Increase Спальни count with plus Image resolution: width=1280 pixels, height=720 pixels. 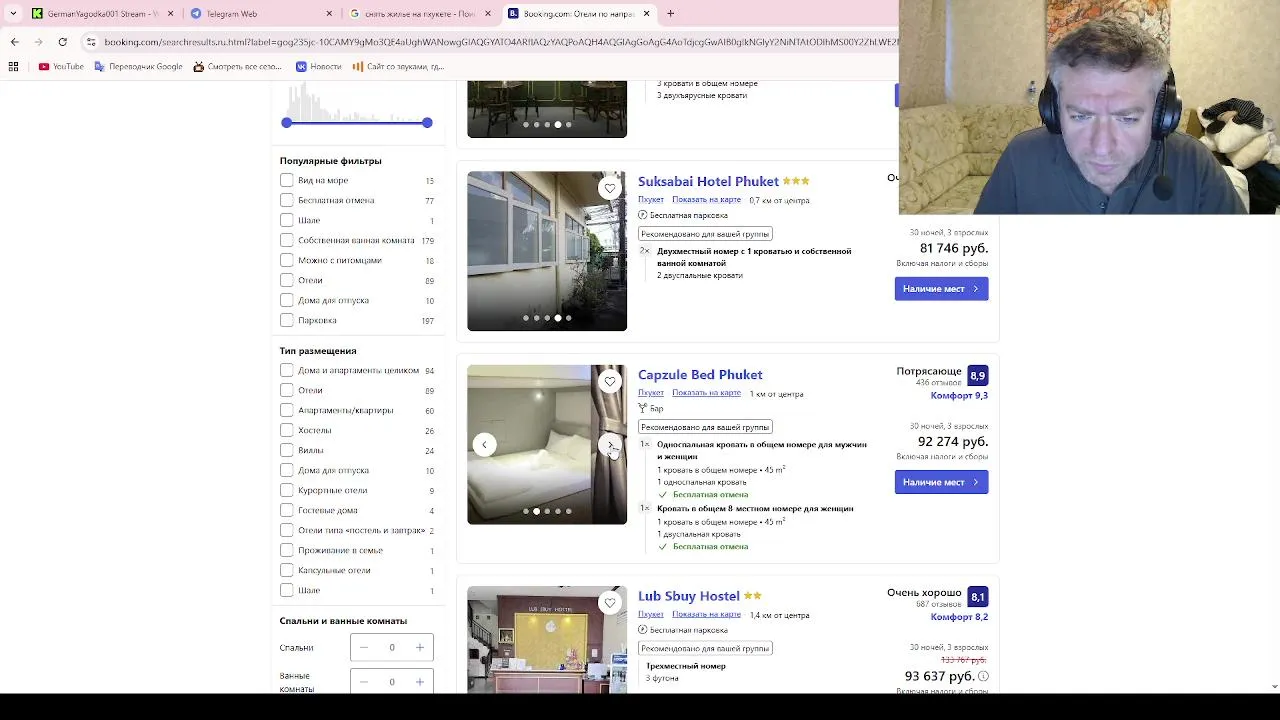click(420, 648)
